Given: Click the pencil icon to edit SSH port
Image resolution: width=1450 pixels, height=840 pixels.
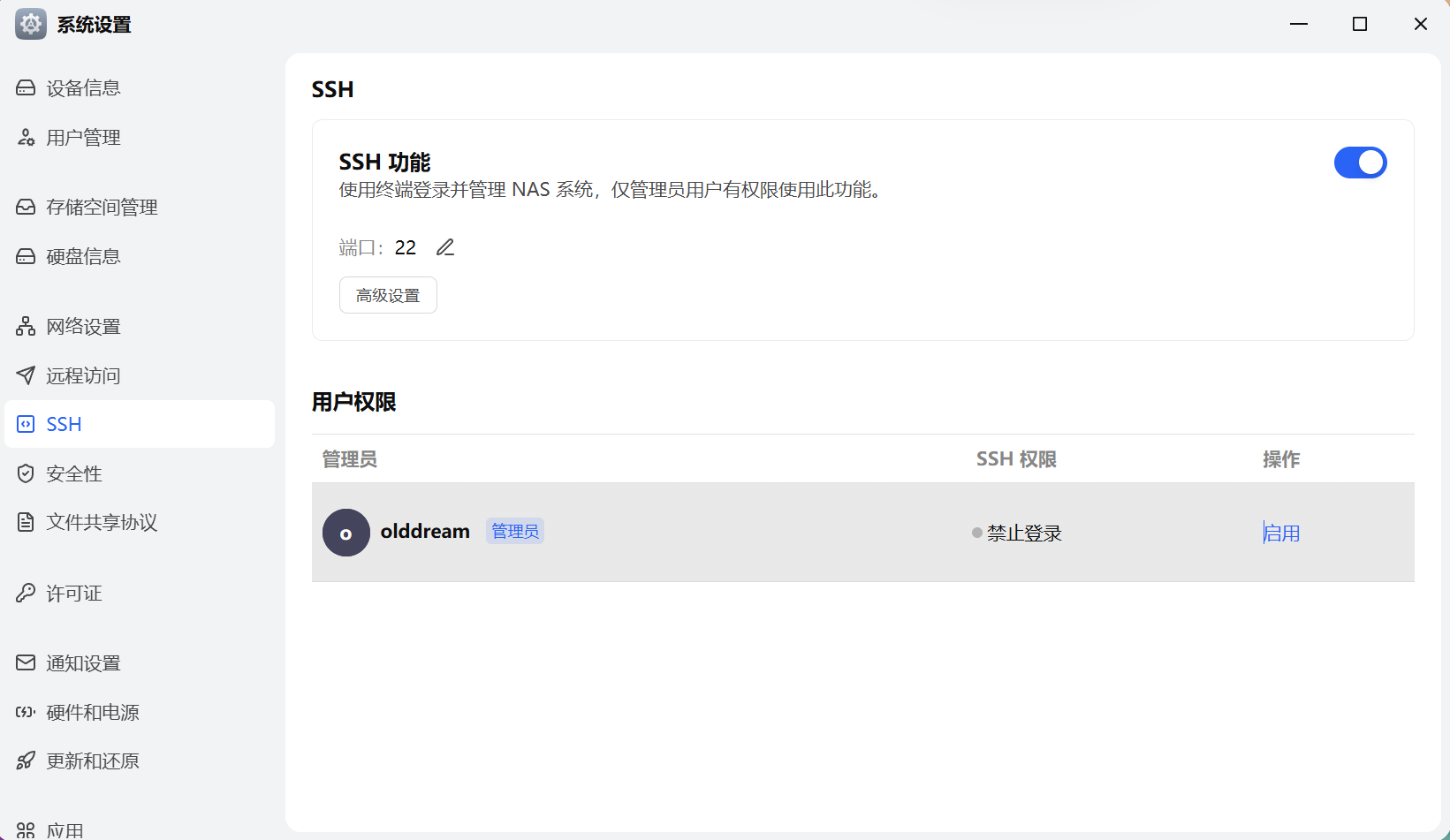Looking at the screenshot, I should (445, 247).
